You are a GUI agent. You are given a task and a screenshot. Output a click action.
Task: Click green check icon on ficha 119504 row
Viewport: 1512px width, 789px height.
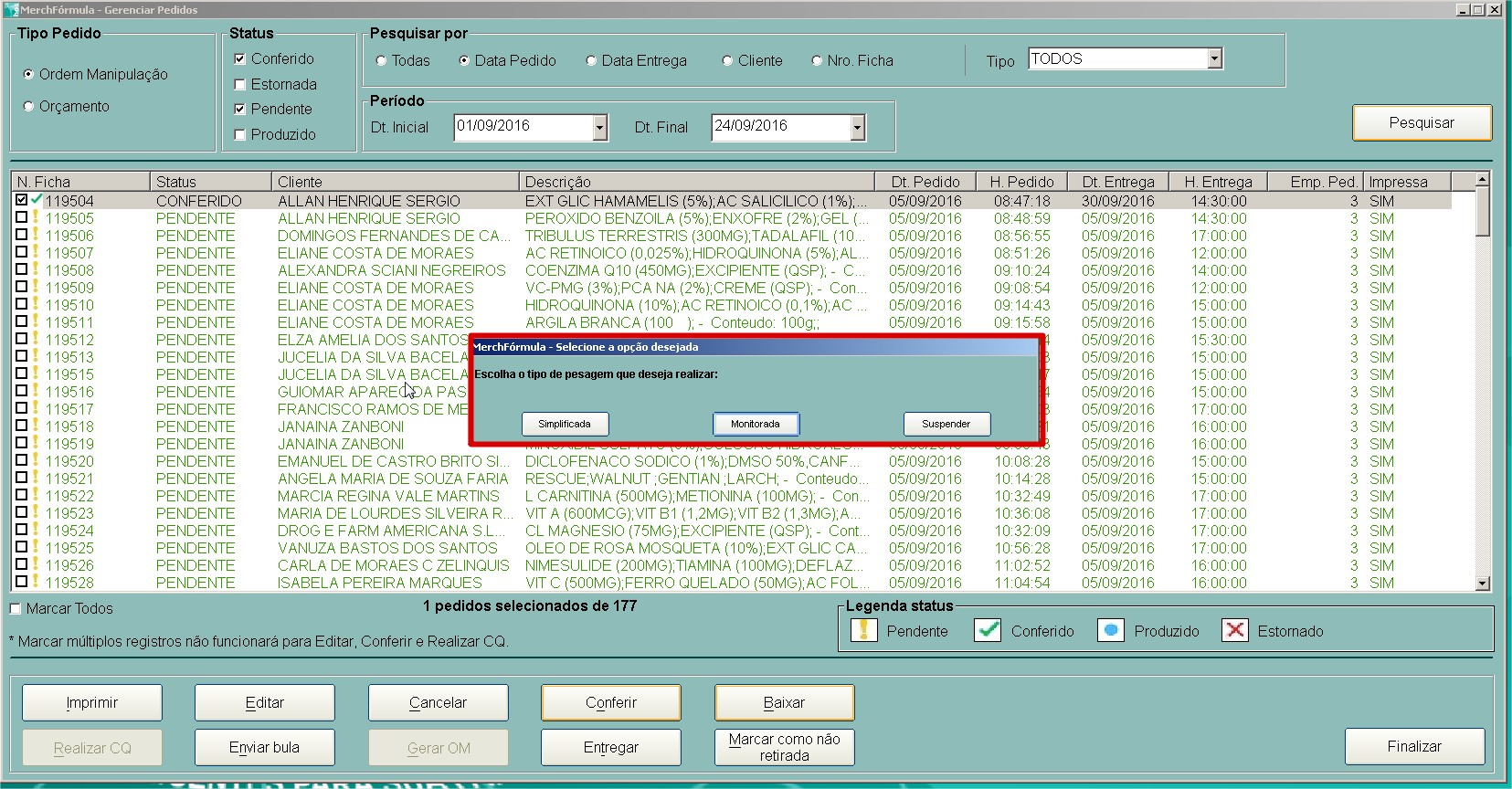pyautogui.click(x=37, y=199)
